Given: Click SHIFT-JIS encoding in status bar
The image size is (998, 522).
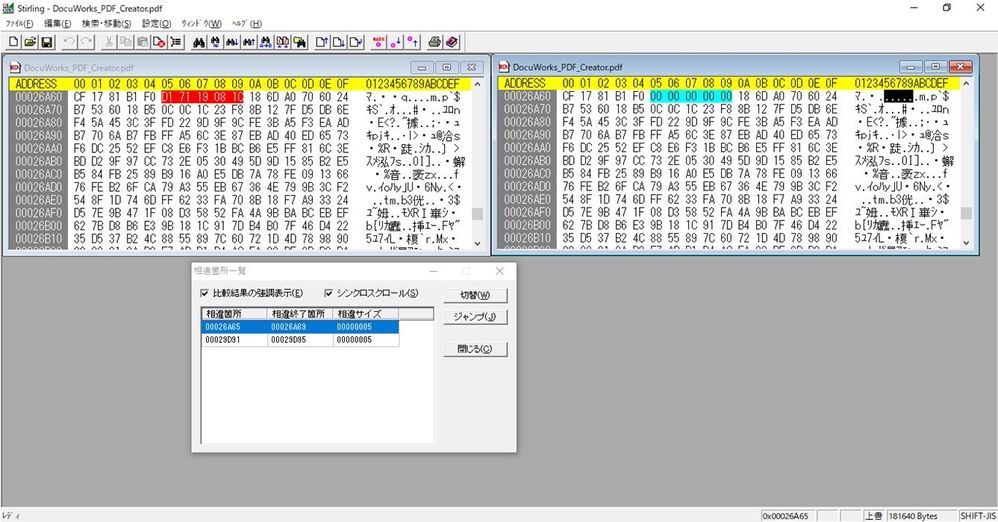Looking at the screenshot, I should click(x=978, y=516).
